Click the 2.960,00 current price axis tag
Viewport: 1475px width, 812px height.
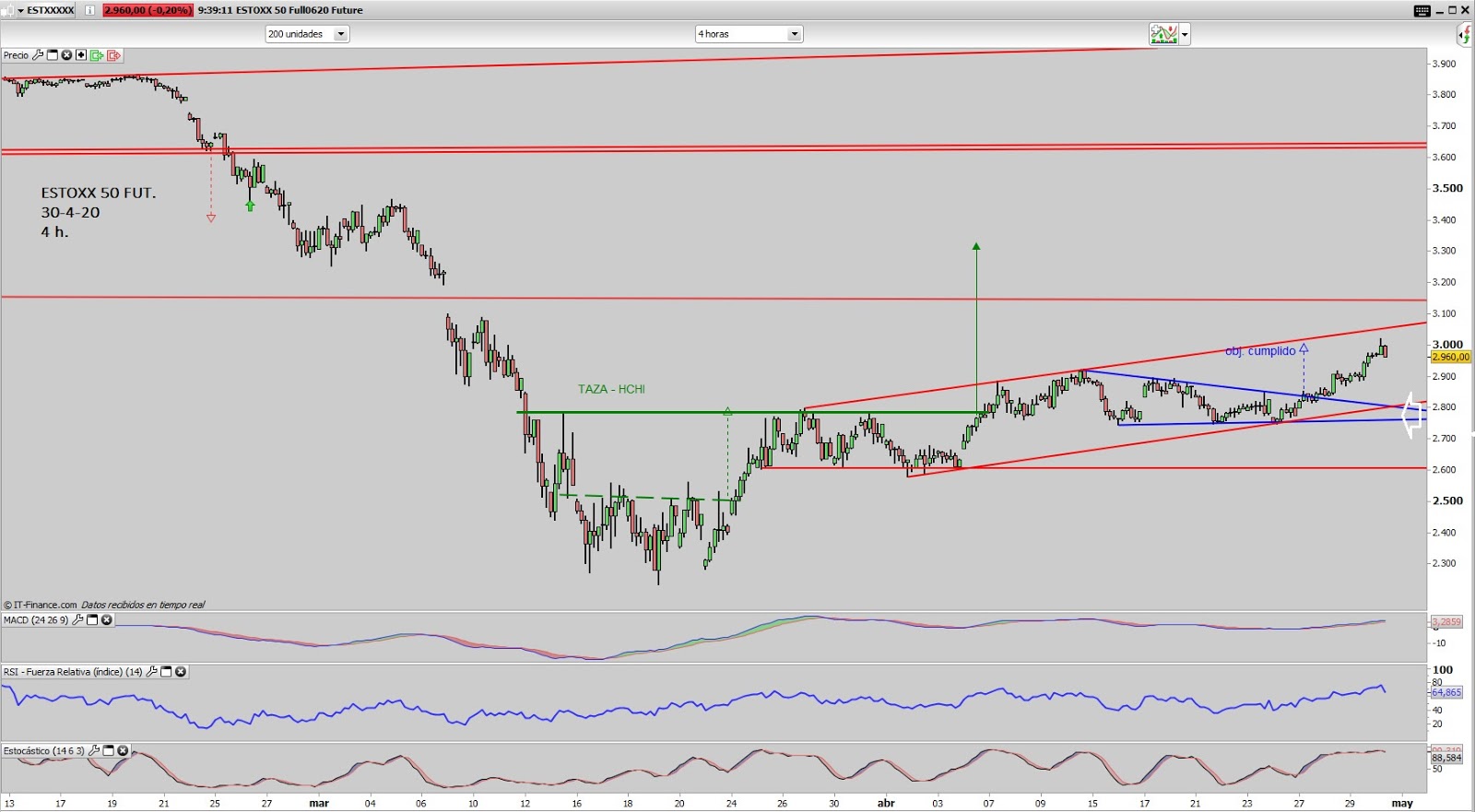(x=1451, y=357)
